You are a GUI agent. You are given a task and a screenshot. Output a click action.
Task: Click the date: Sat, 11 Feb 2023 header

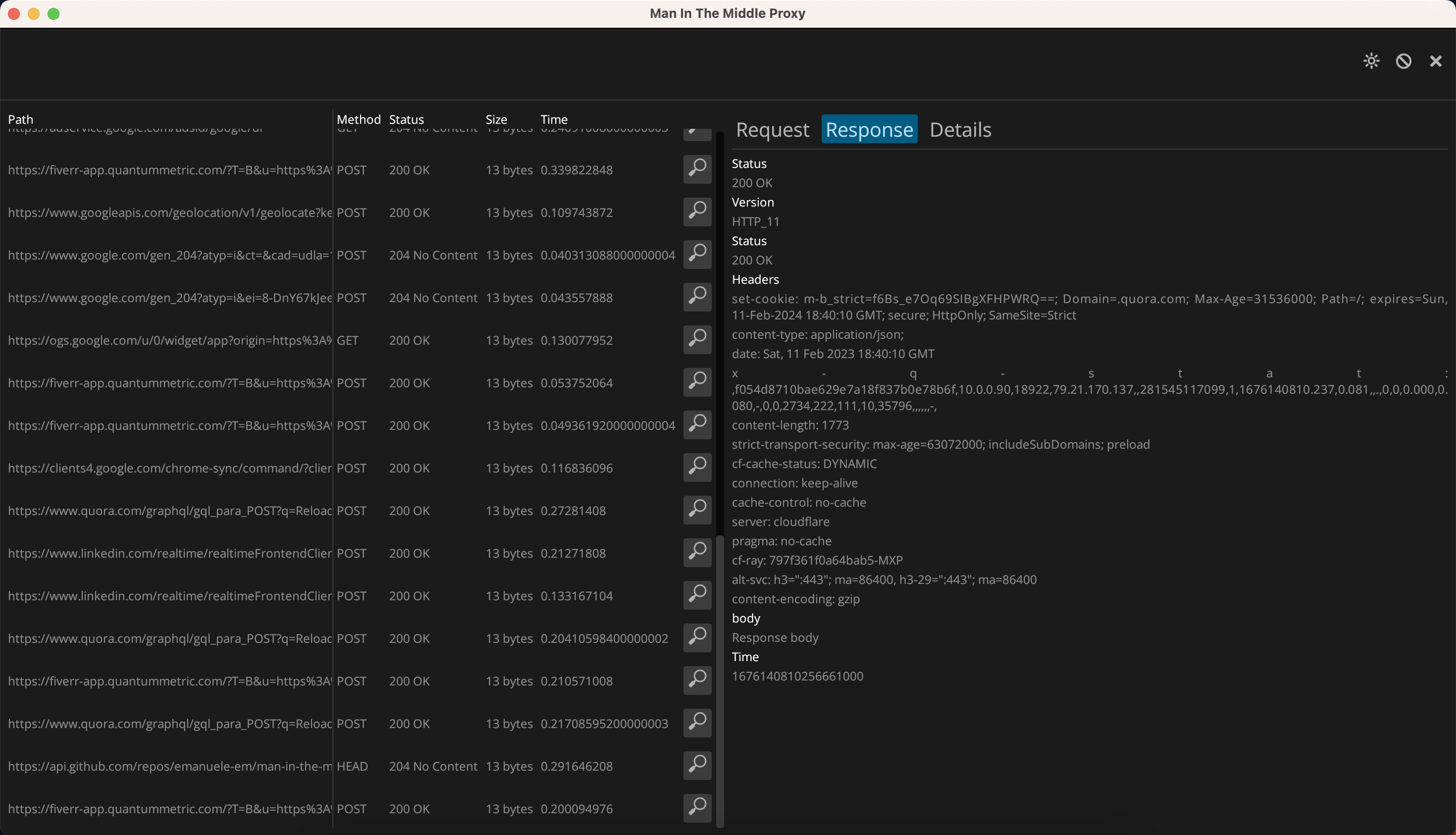832,354
